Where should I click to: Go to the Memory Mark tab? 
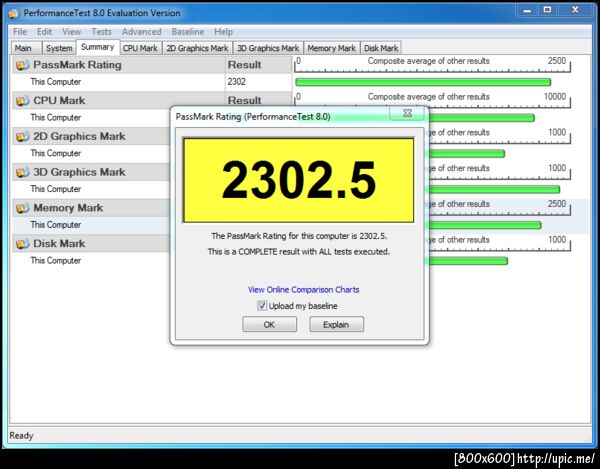point(332,48)
